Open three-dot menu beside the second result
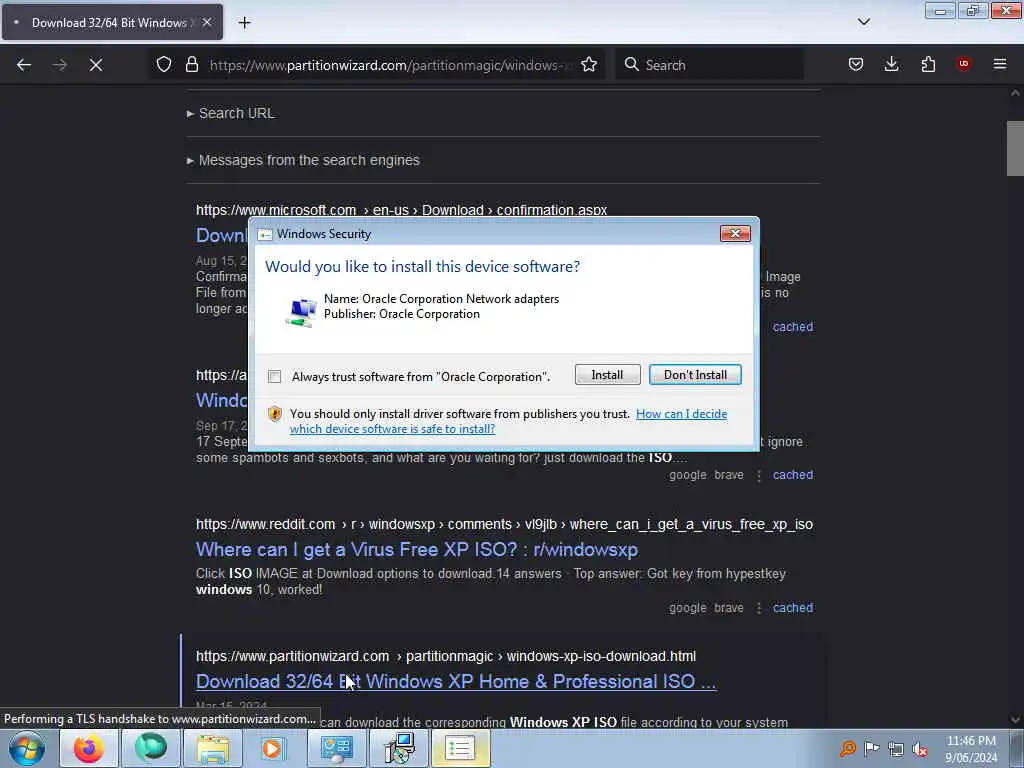This screenshot has width=1024, height=768. 759,475
